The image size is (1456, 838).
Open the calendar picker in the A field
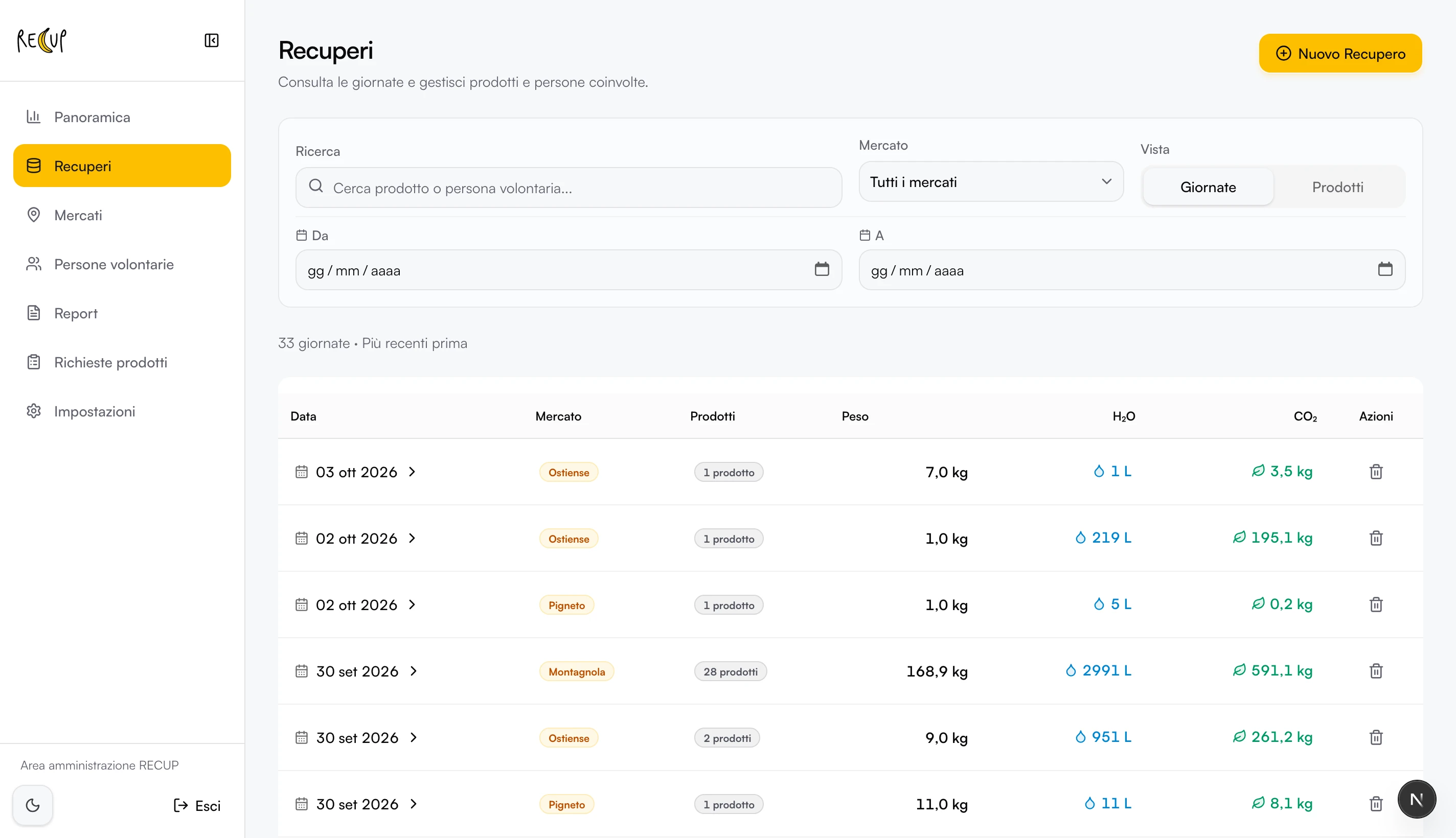pos(1384,269)
